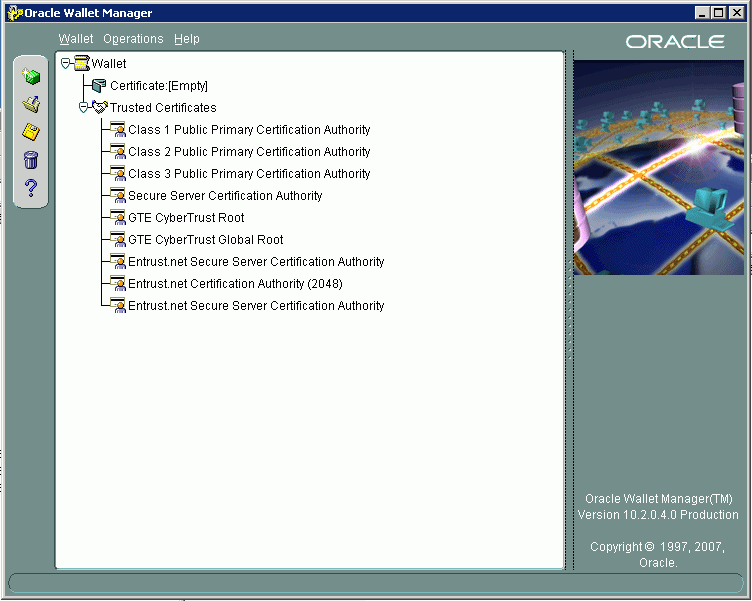This screenshot has width=752, height=601.
Task: Select Class 3 Public Primary Certification Authority
Action: (249, 174)
